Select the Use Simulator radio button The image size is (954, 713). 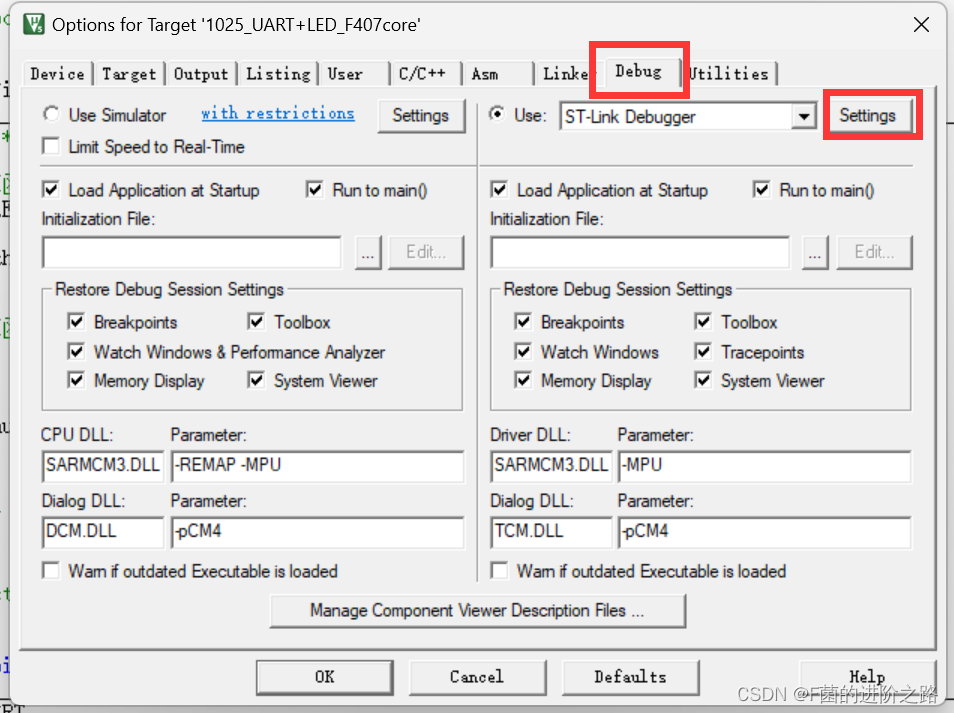tap(51, 114)
